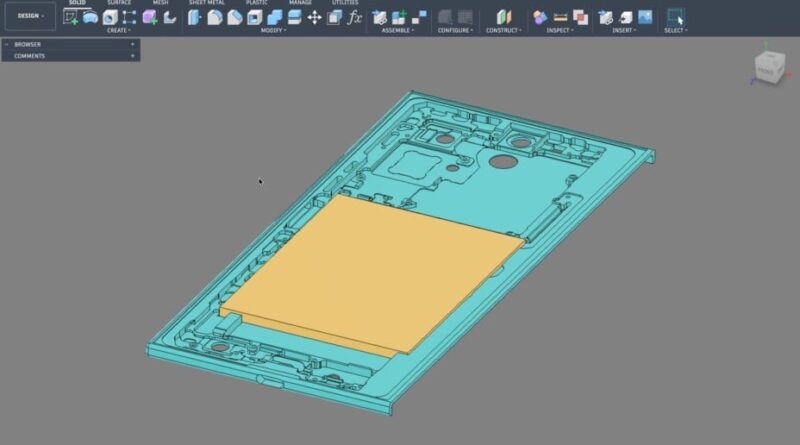Select the Fillet tool icon
The image size is (800, 445).
coord(215,17)
